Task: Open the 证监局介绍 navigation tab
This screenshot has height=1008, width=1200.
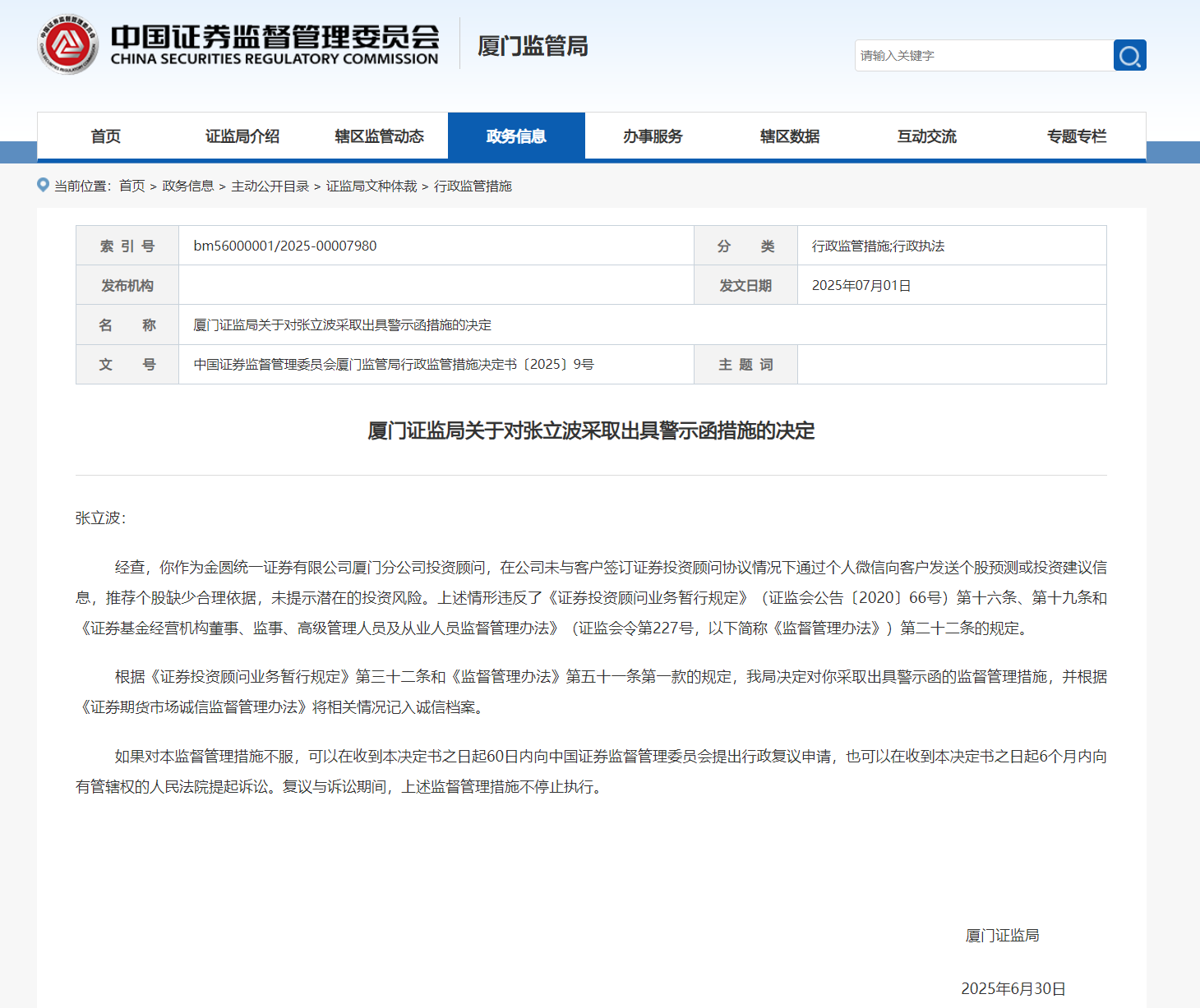Action: [x=242, y=136]
